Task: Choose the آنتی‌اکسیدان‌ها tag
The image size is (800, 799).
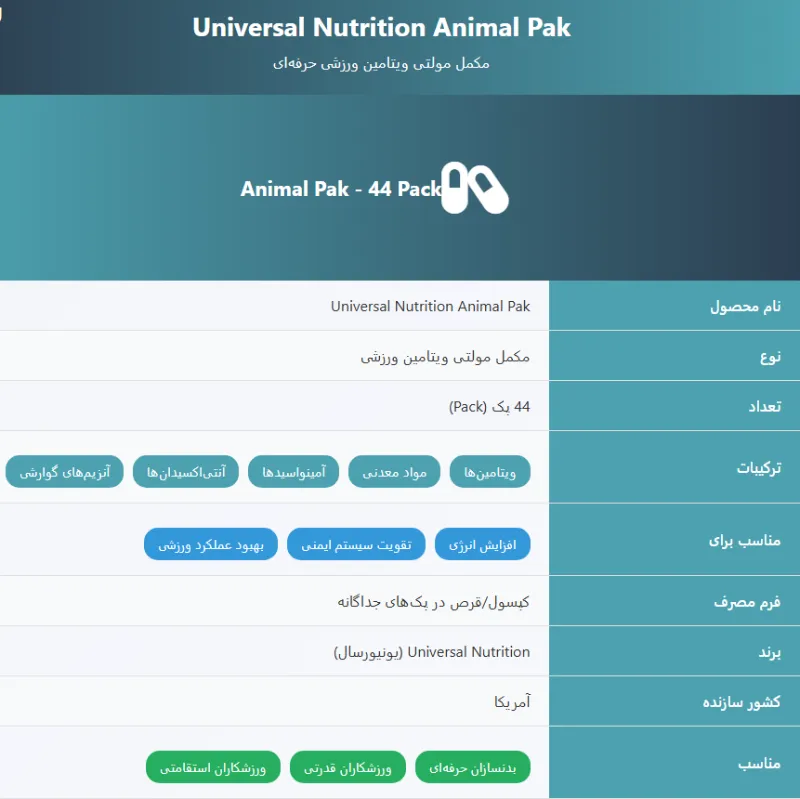Action: tap(186, 472)
